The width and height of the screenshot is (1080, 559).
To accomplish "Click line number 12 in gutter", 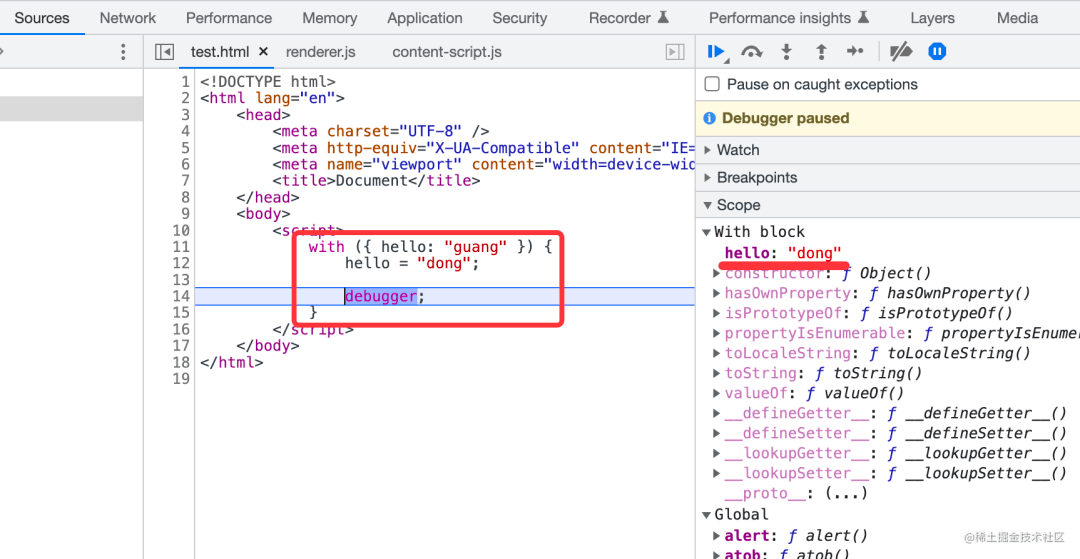I will click(180, 263).
